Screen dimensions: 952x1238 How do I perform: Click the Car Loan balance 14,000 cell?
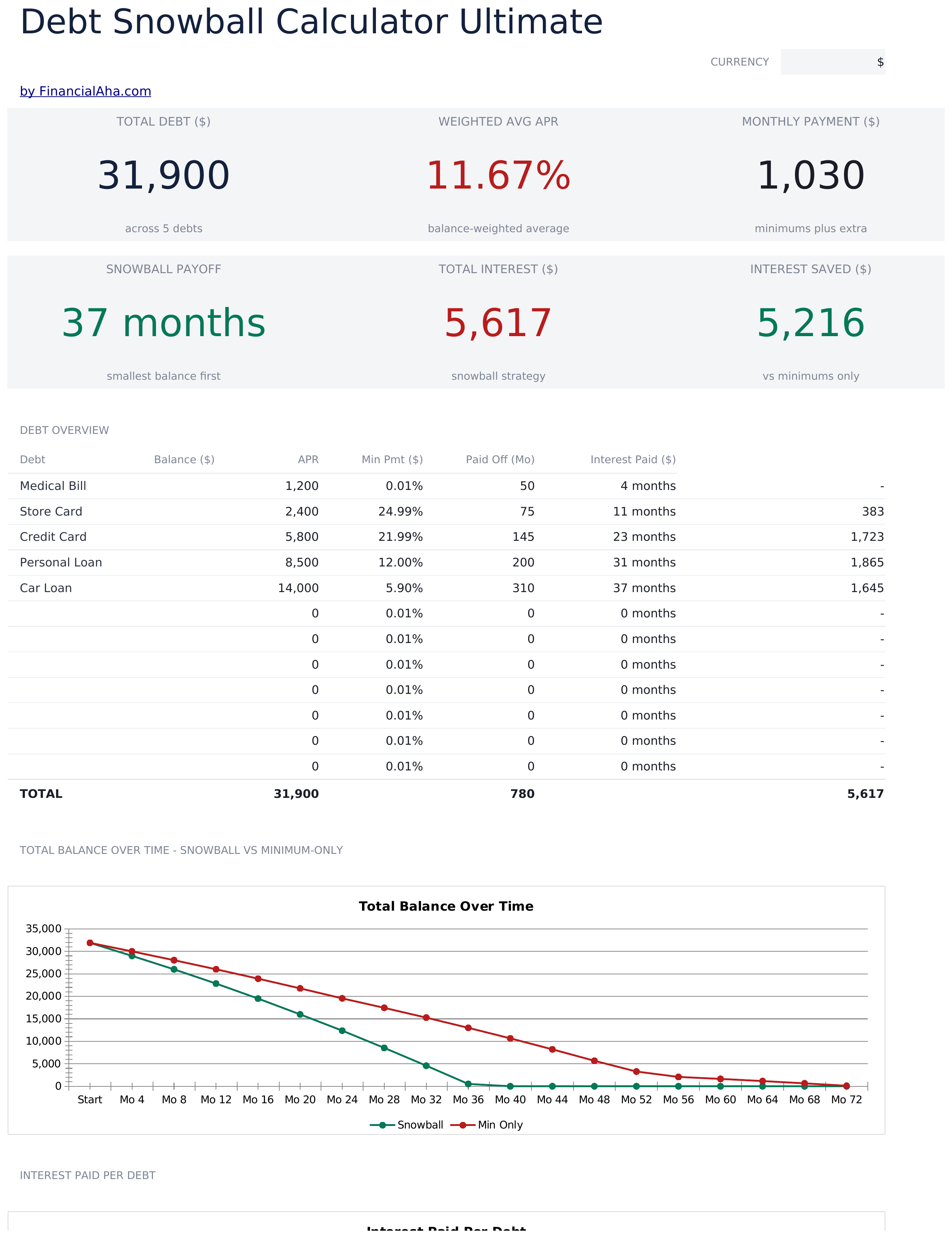298,588
